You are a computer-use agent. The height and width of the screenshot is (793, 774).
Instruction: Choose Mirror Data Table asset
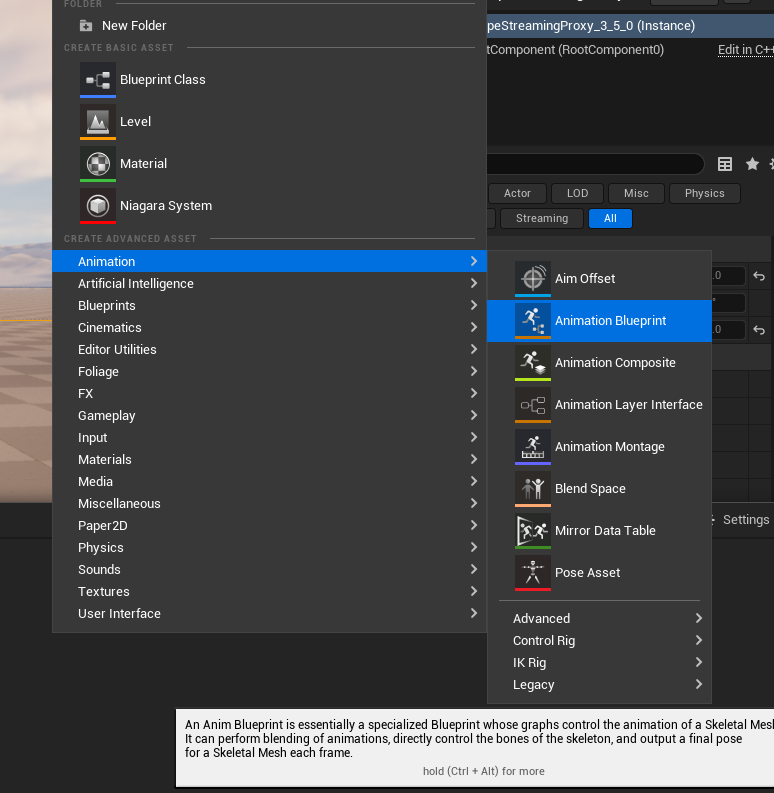point(599,530)
